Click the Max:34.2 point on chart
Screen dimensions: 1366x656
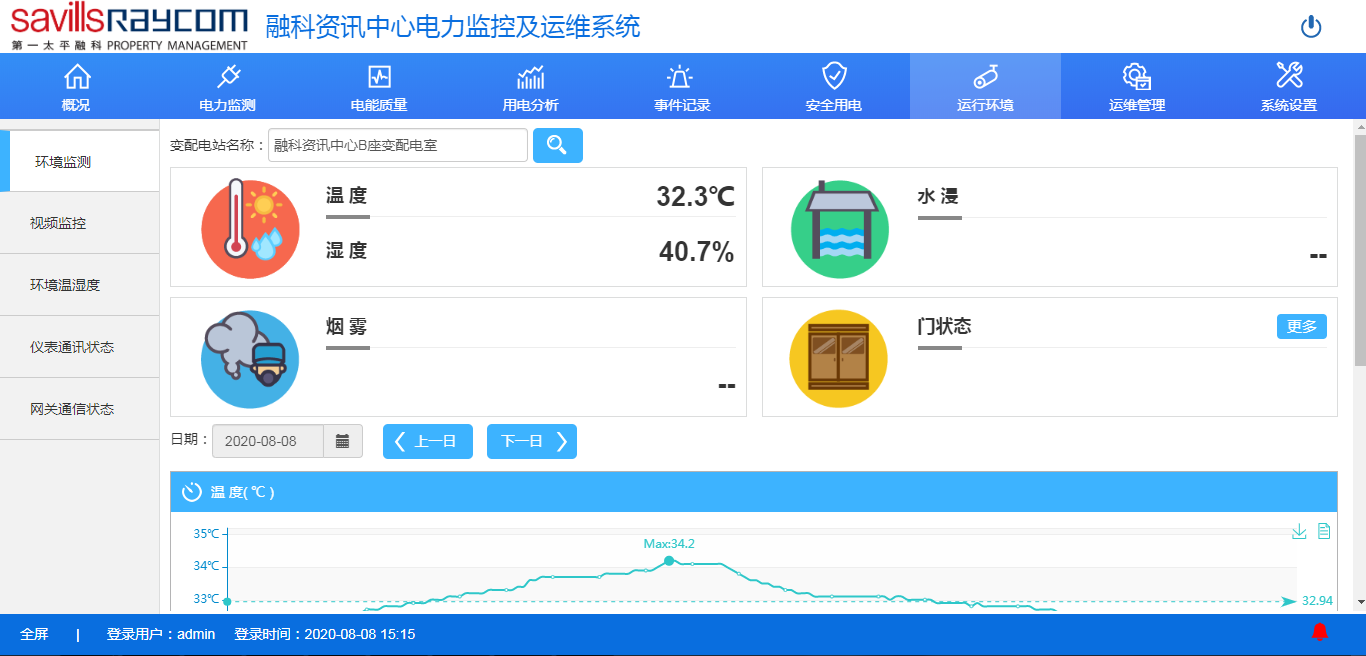point(669,561)
